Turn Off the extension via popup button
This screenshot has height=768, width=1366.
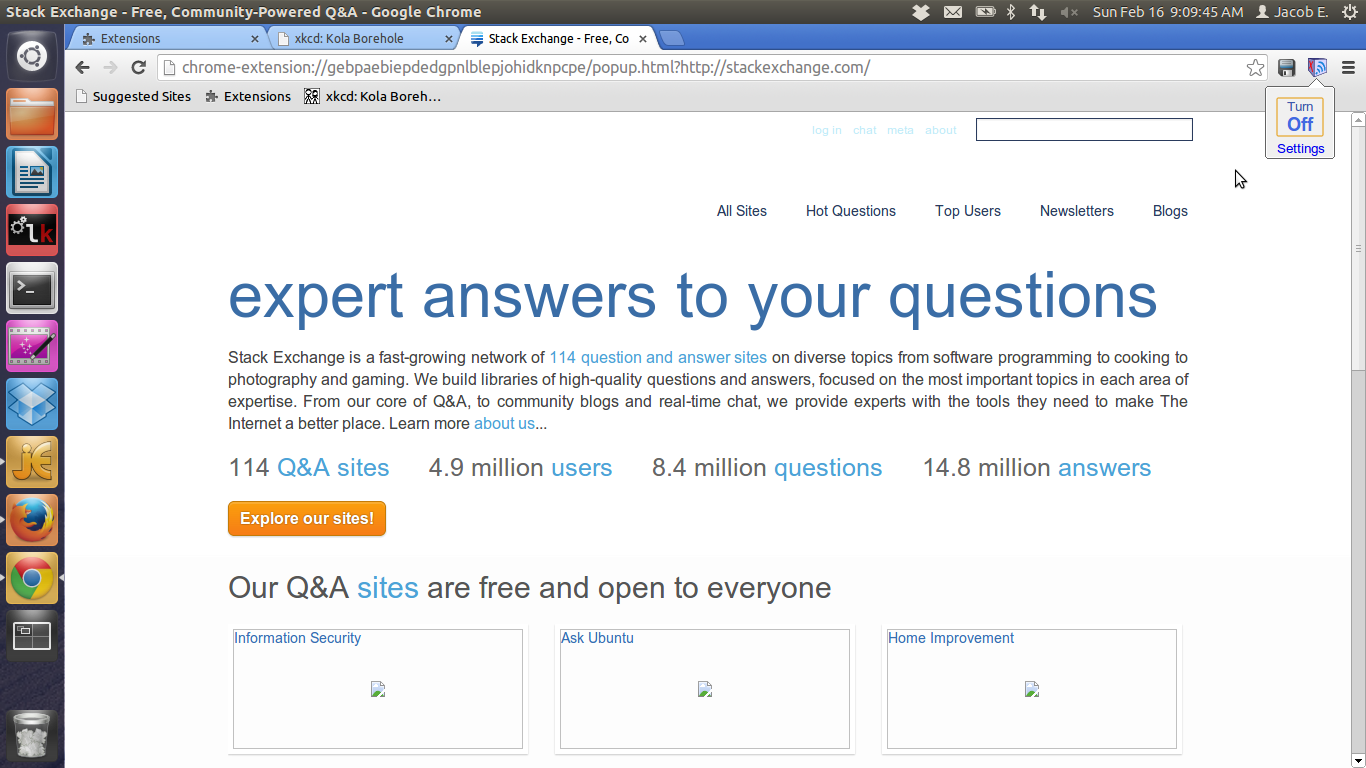(x=1300, y=117)
